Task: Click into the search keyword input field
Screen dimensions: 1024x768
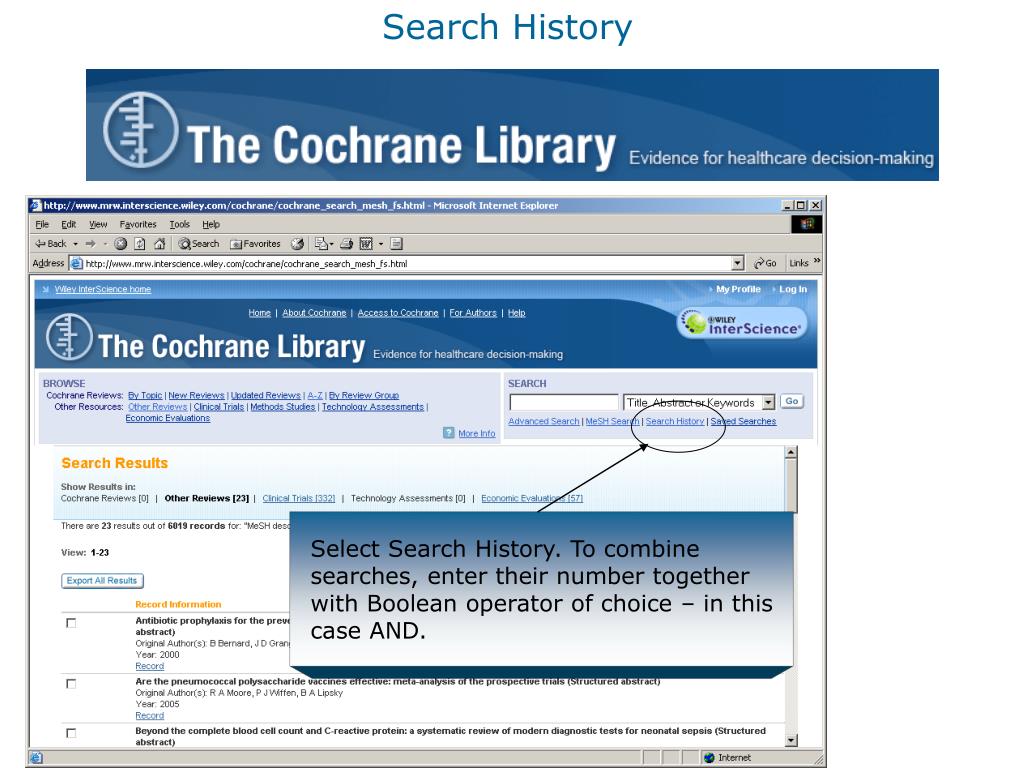Action: coord(564,402)
